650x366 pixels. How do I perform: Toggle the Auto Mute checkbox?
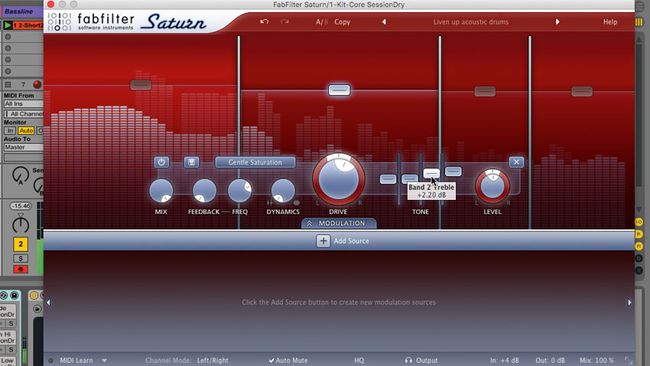pyautogui.click(x=288, y=361)
